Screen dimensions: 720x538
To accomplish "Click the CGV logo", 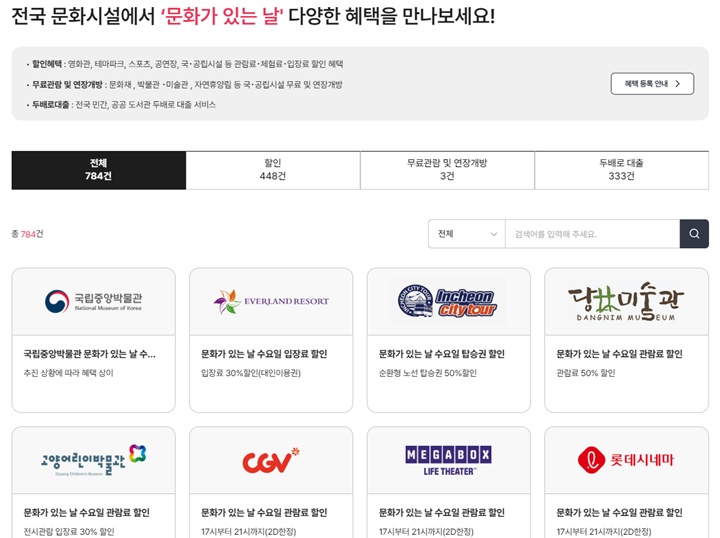I will 271,460.
